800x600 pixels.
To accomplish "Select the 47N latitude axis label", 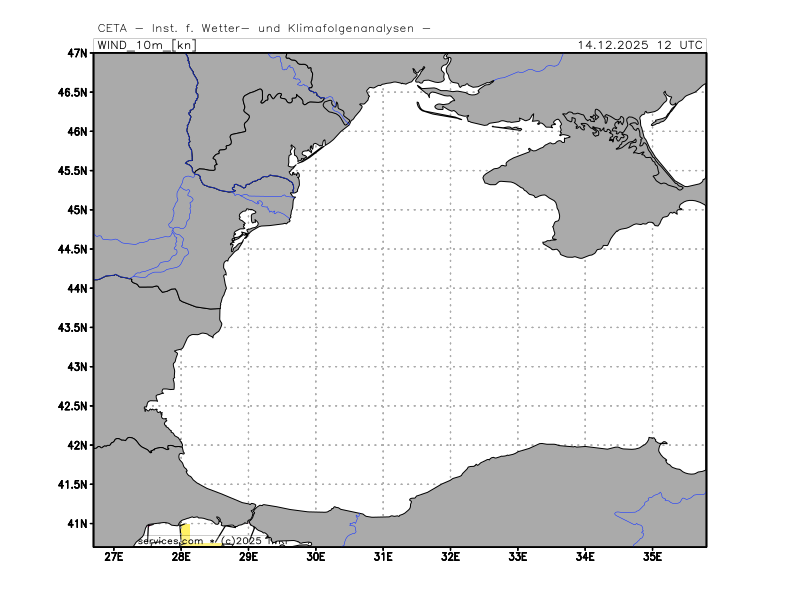I will pyautogui.click(x=76, y=53).
